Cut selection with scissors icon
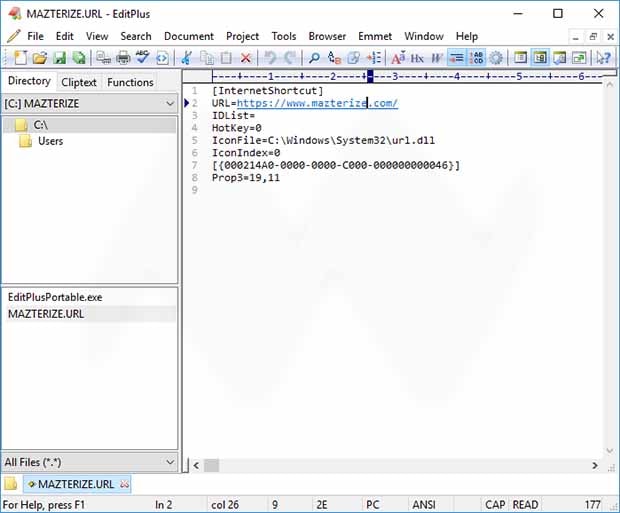This screenshot has width=620, height=513. coord(186,58)
